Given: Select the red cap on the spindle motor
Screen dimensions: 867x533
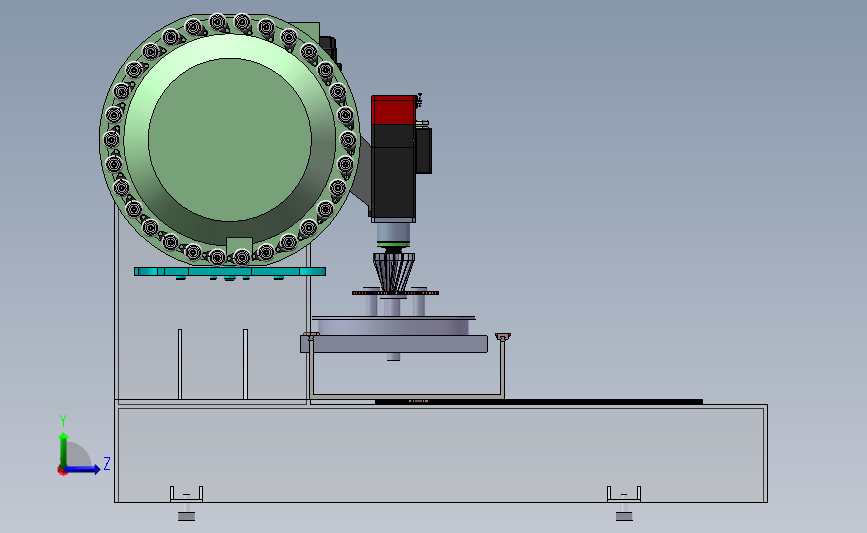Looking at the screenshot, I should click(393, 110).
